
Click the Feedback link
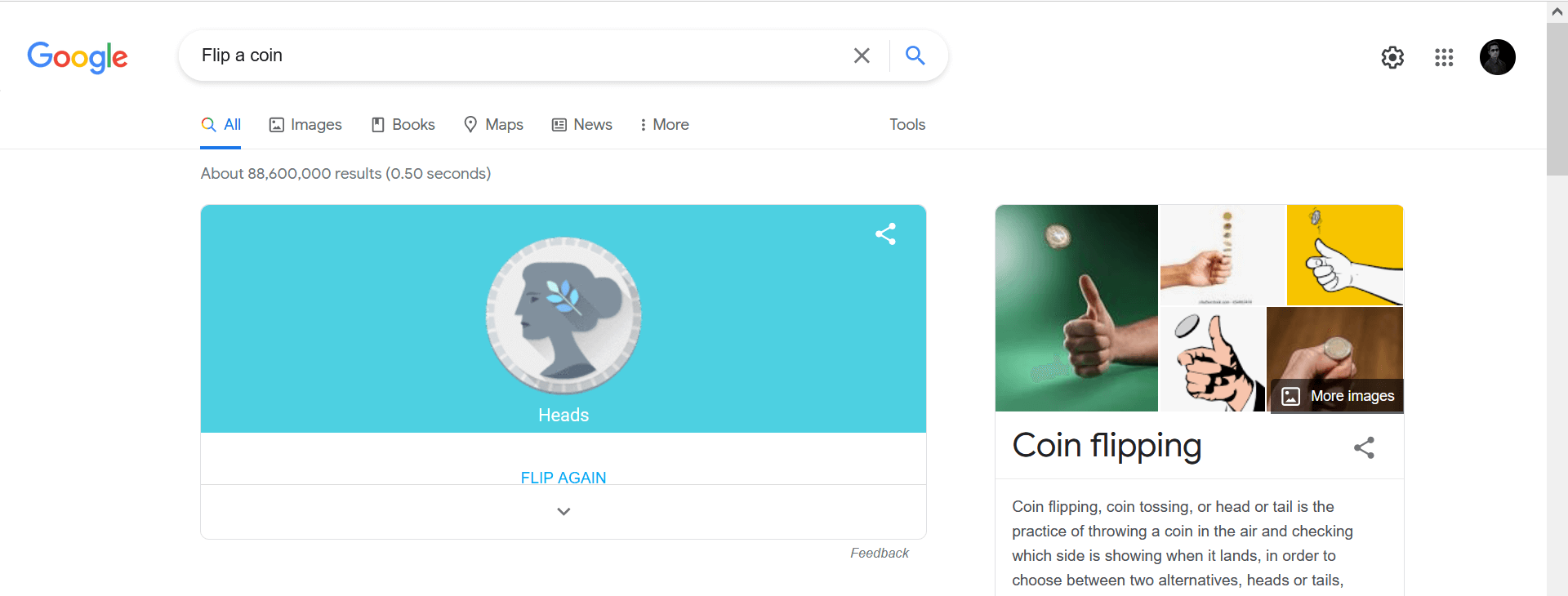(880, 554)
